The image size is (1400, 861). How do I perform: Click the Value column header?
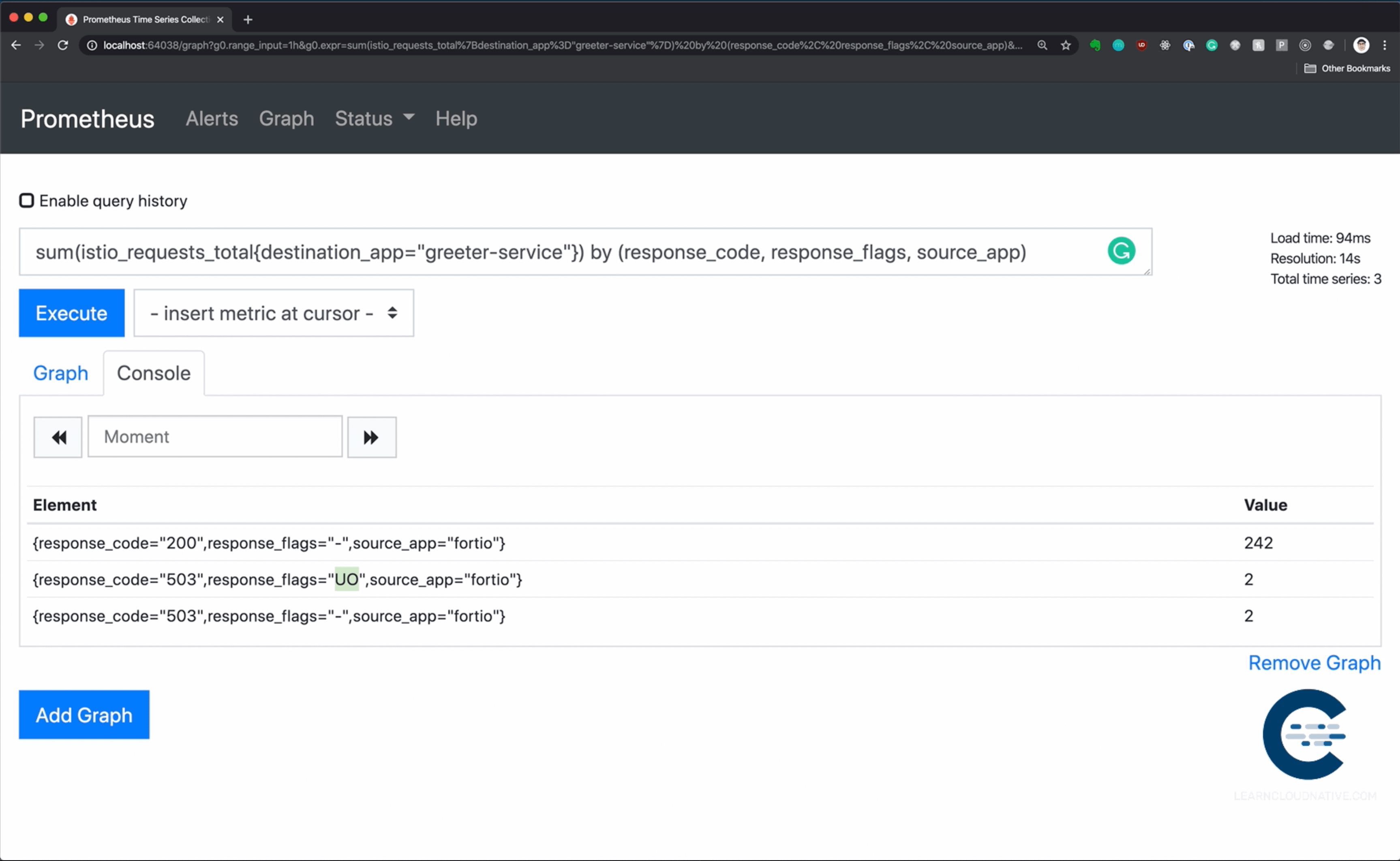1265,505
